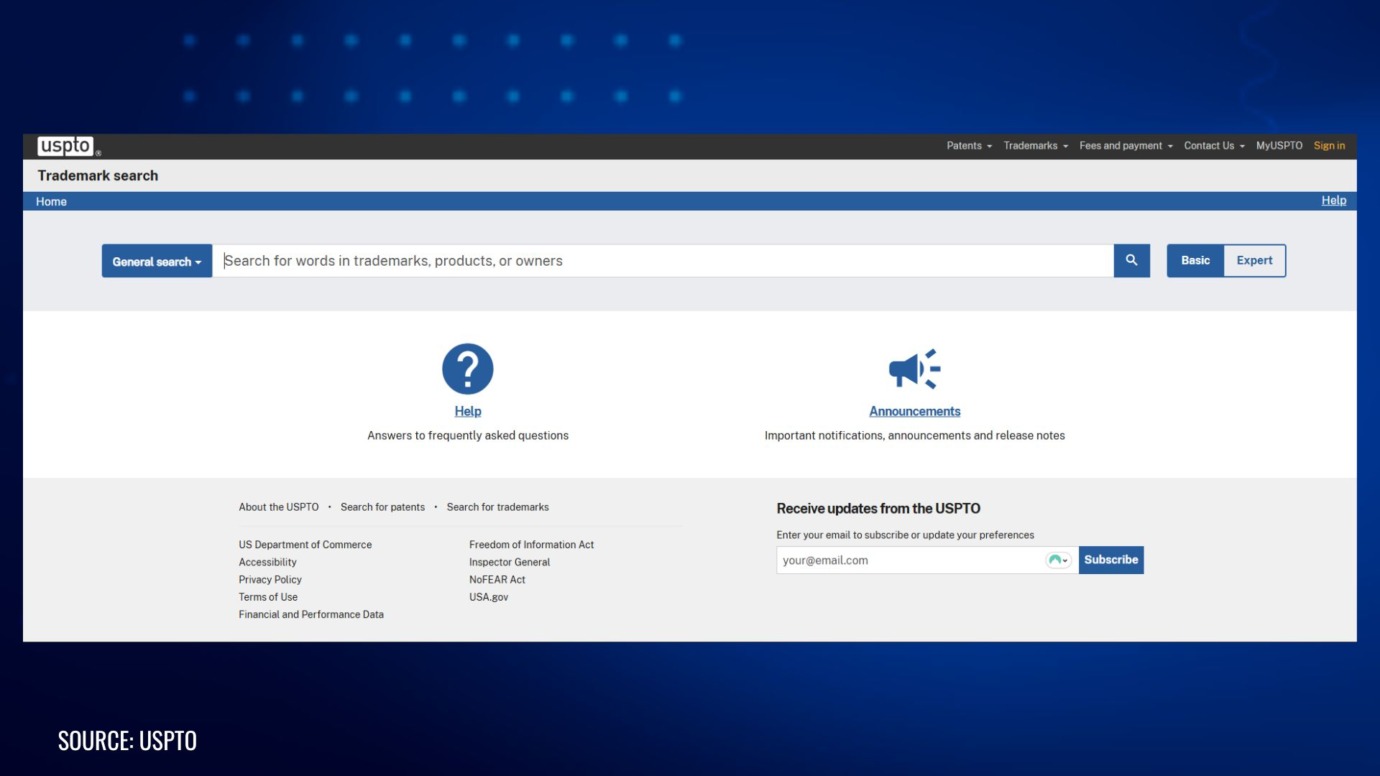Click the extension icon inside the email field
The width and height of the screenshot is (1380, 776).
tap(1057, 560)
